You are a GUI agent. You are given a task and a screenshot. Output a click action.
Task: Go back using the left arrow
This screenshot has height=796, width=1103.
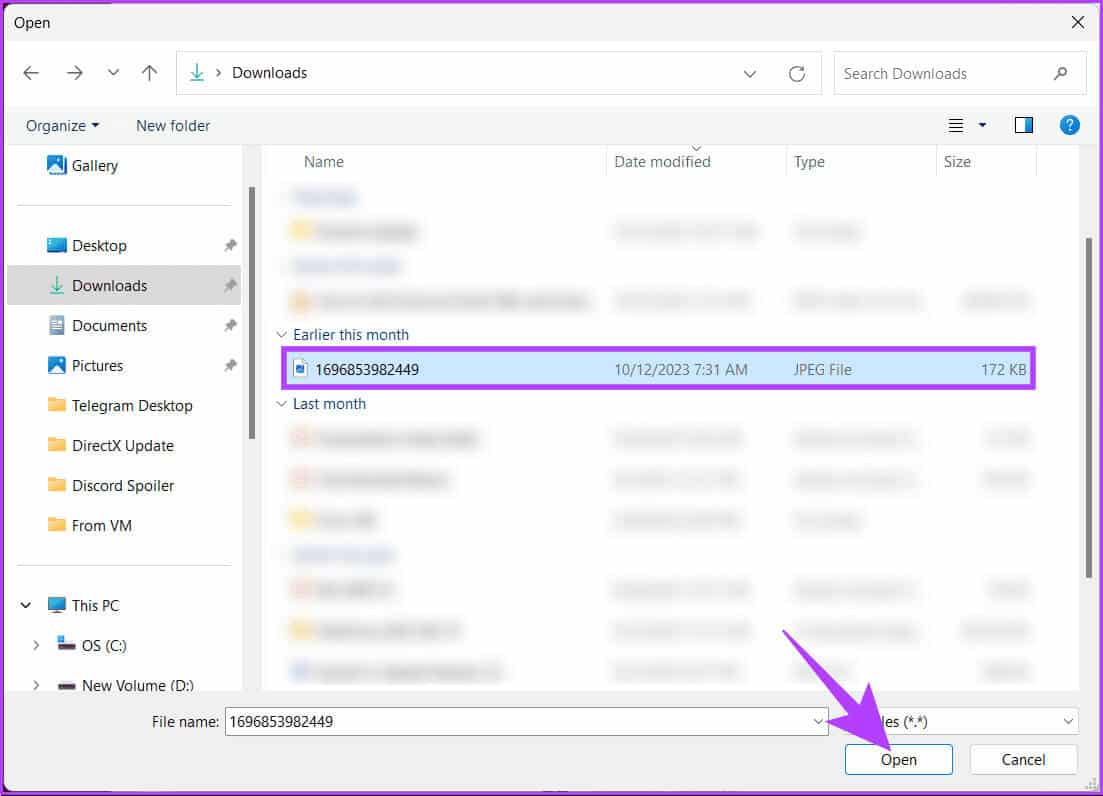31,72
